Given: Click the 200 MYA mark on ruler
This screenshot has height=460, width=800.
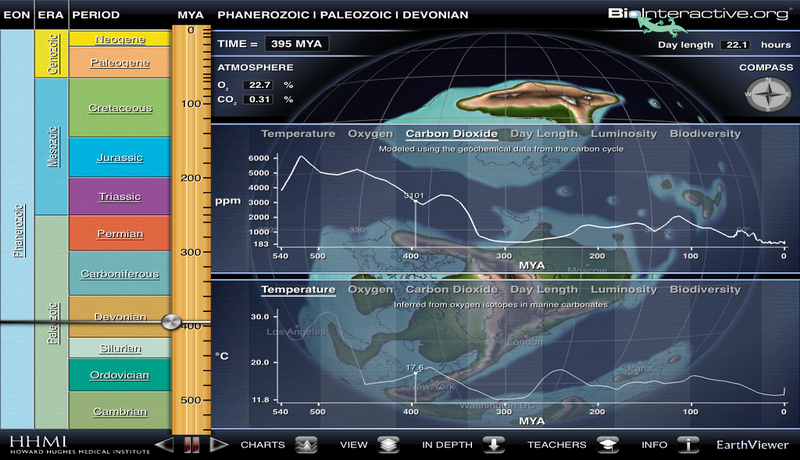Looking at the screenshot, I should pos(191,178).
